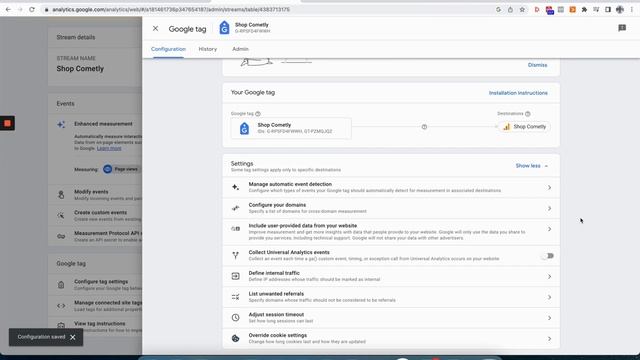Viewport: 640px width, 360px height.
Task: Bookmark this page with star icon
Action: click(x=522, y=9)
